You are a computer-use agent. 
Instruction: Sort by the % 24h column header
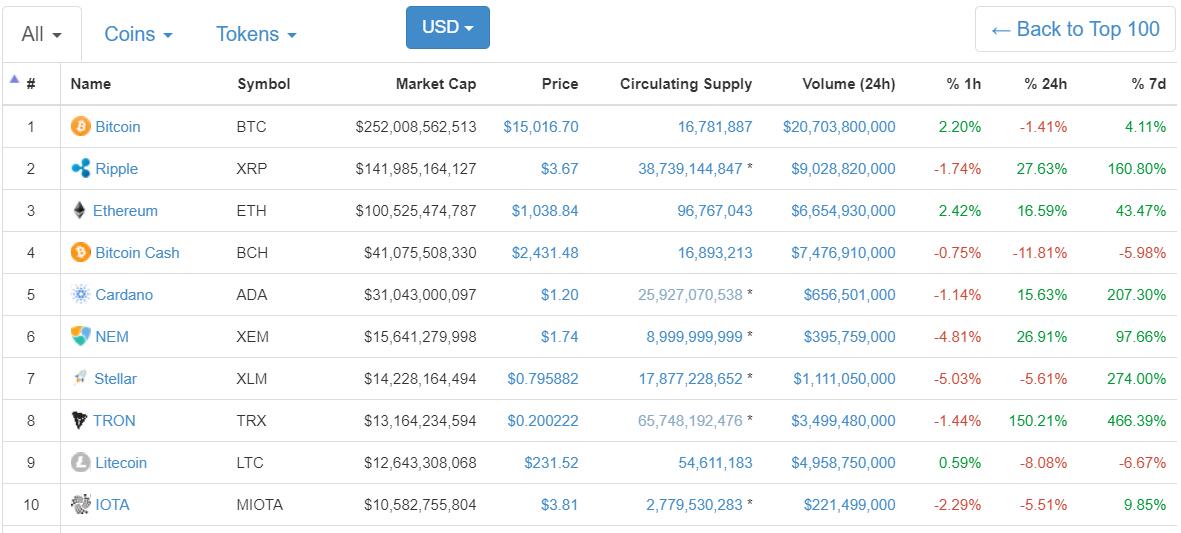click(1045, 84)
